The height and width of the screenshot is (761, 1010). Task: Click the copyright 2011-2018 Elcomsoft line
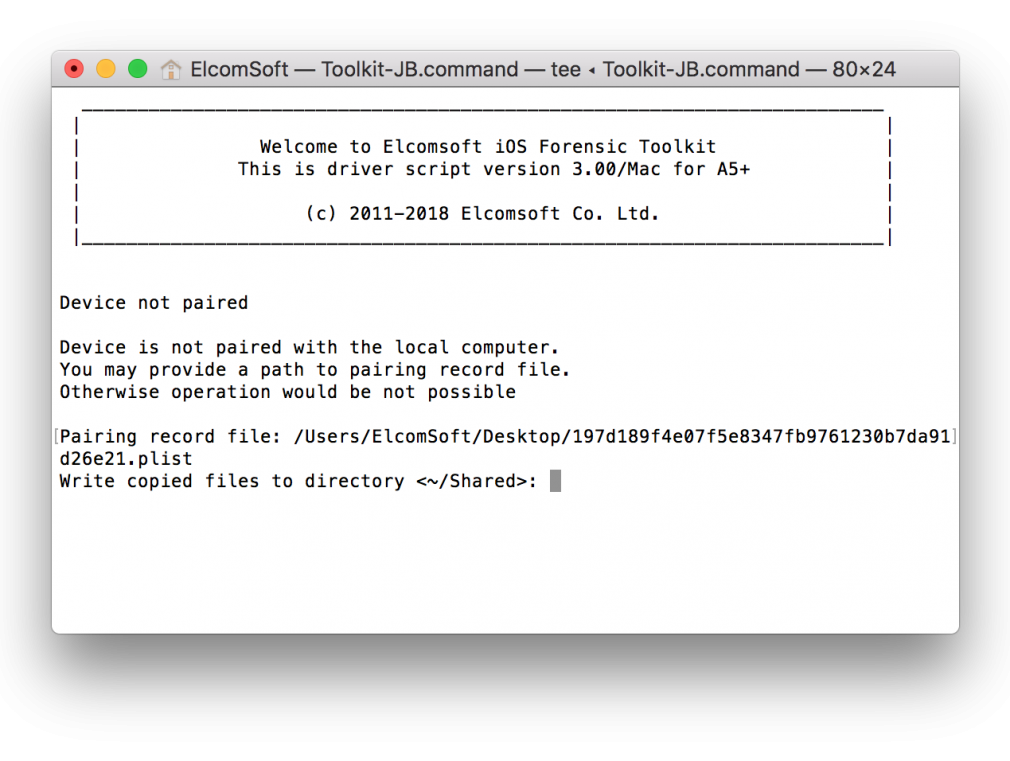pyautogui.click(x=482, y=213)
